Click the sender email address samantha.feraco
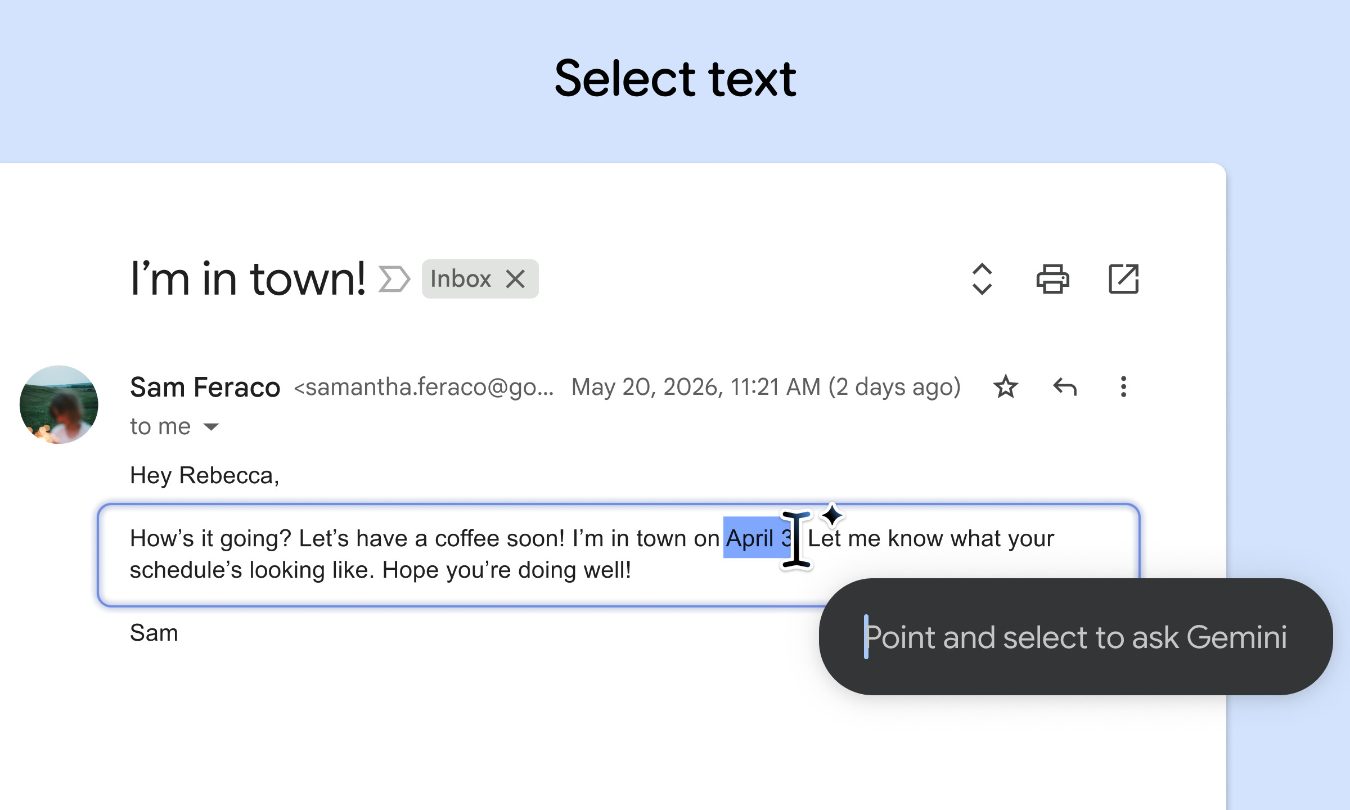Viewport: 1350px width, 810px height. click(x=423, y=387)
